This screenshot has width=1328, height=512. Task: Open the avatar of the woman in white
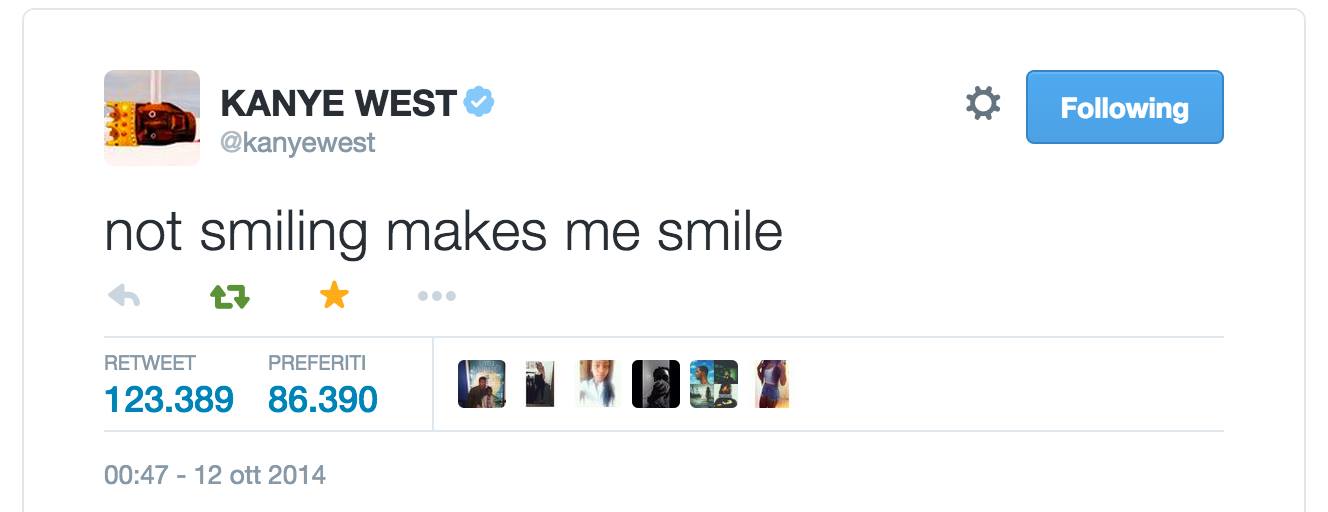point(598,384)
